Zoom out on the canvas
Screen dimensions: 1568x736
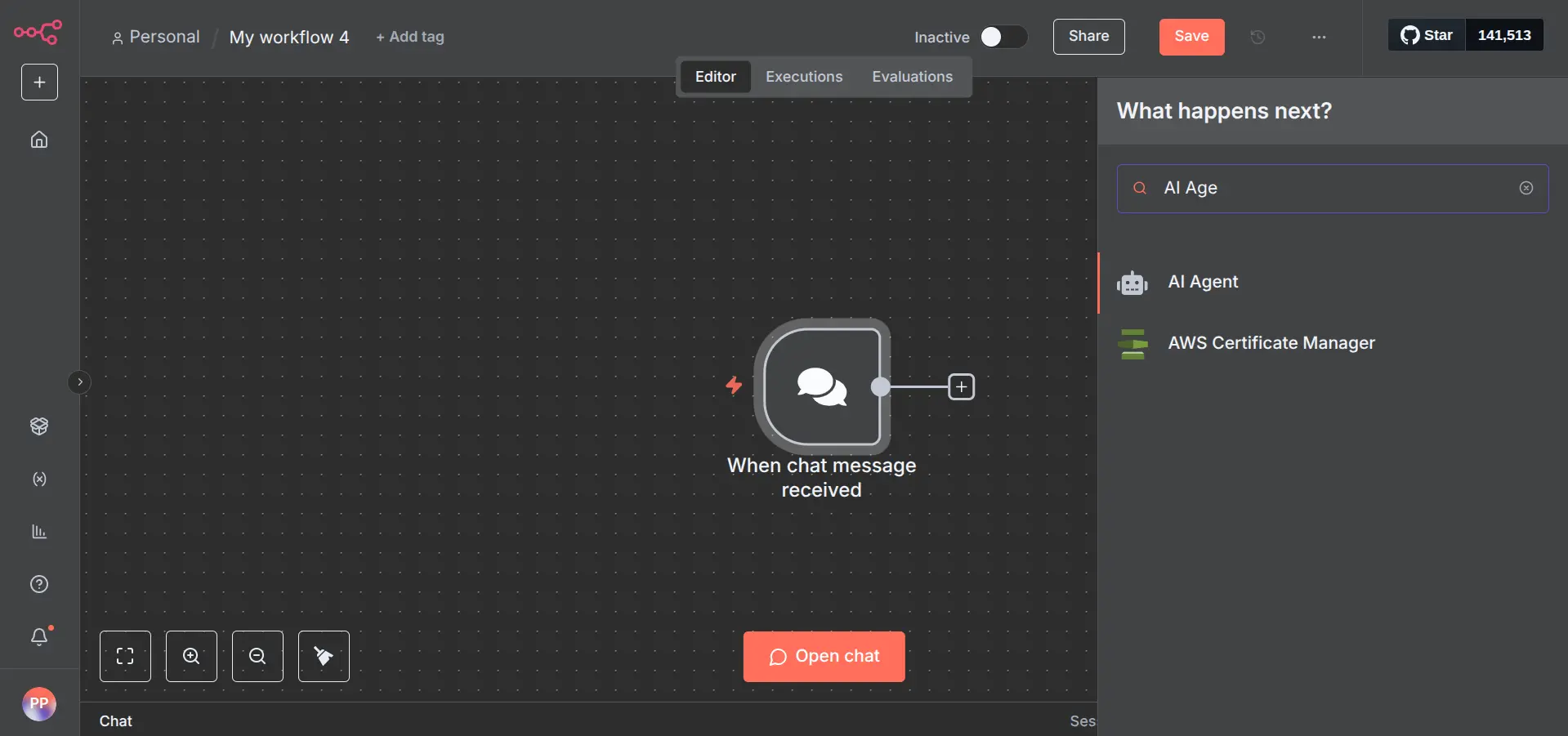click(x=257, y=656)
